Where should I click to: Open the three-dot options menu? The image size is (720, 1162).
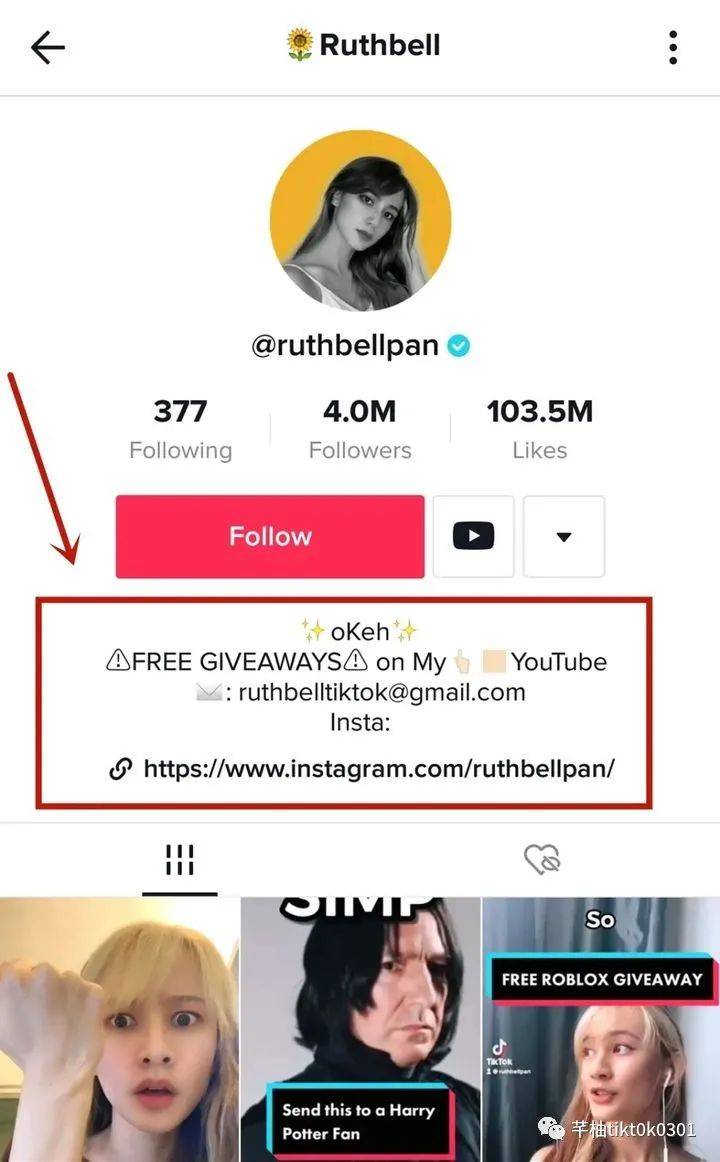673,47
